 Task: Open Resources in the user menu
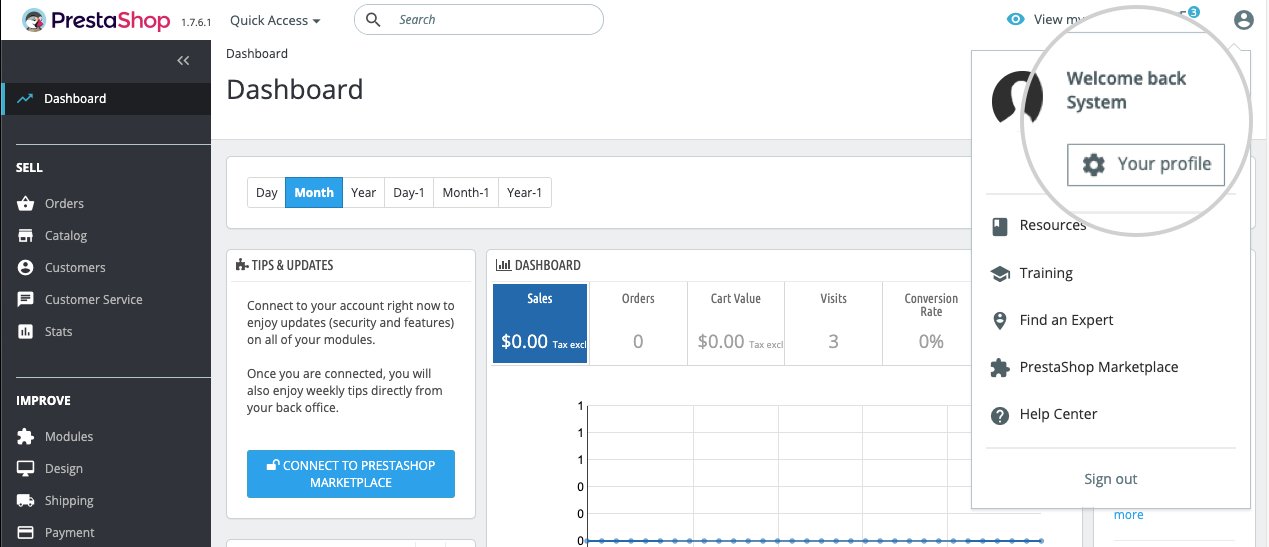coord(1052,226)
